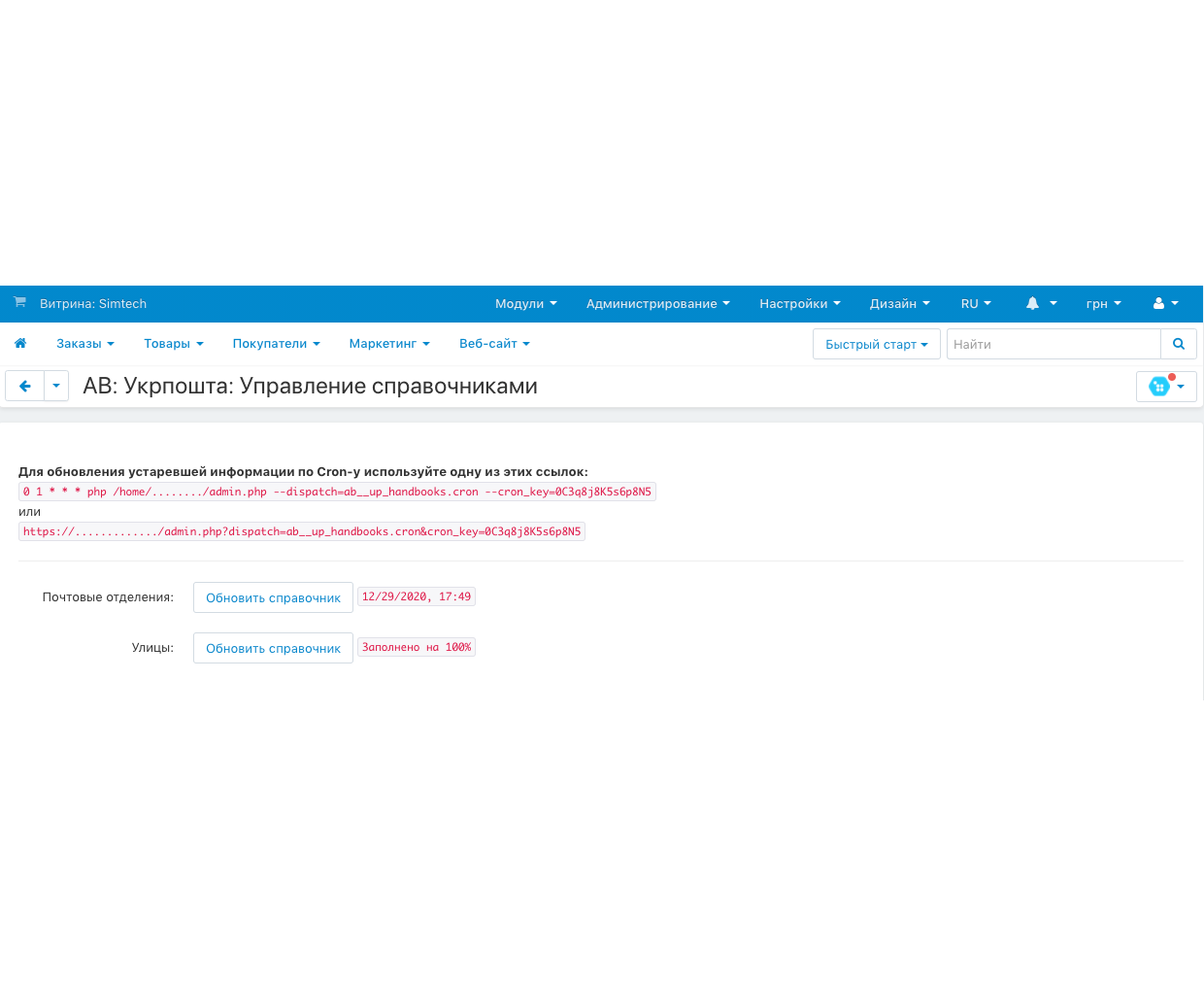
Task: Click the back arrow button
Action: click(25, 386)
